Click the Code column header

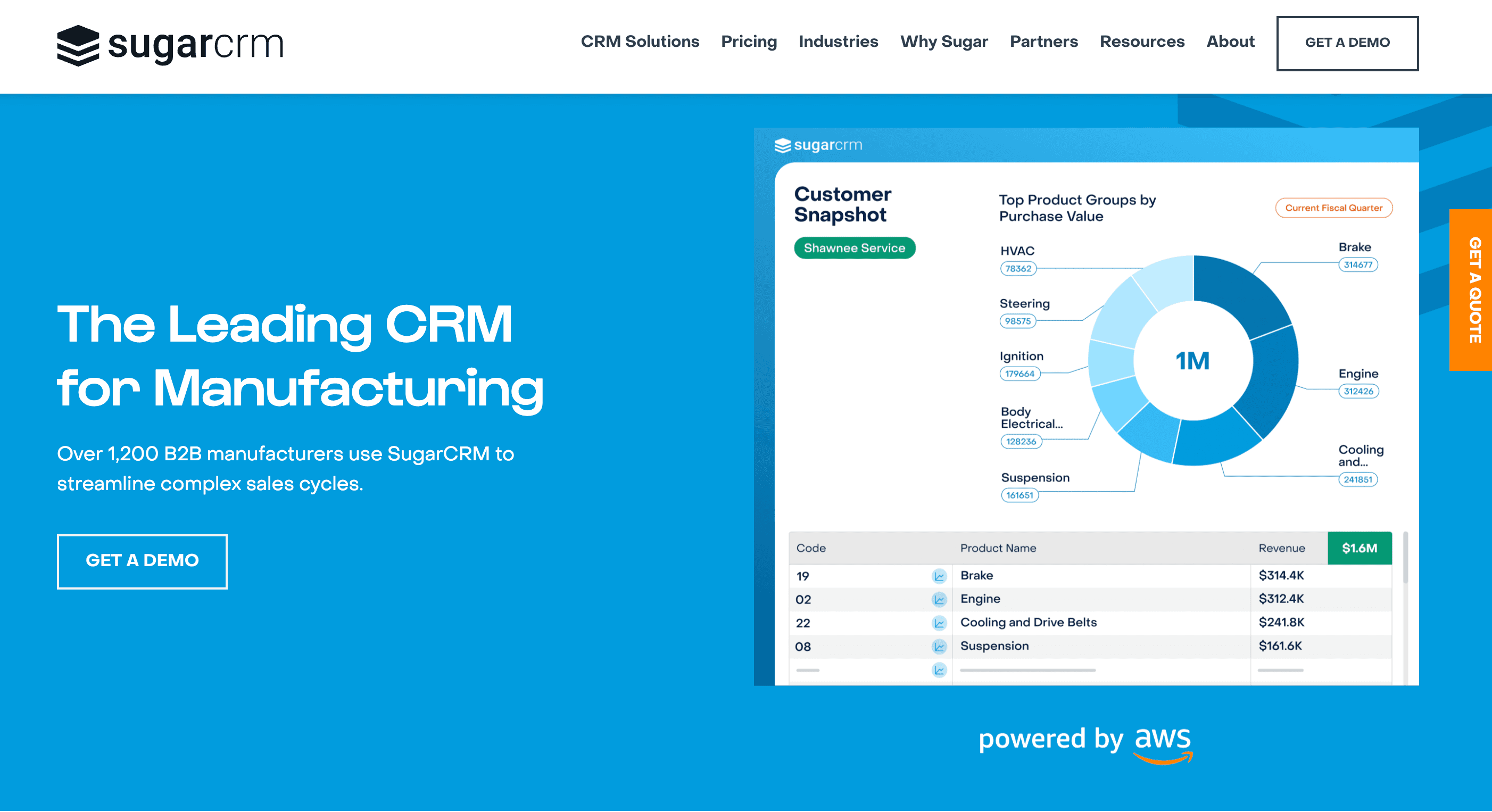(810, 548)
